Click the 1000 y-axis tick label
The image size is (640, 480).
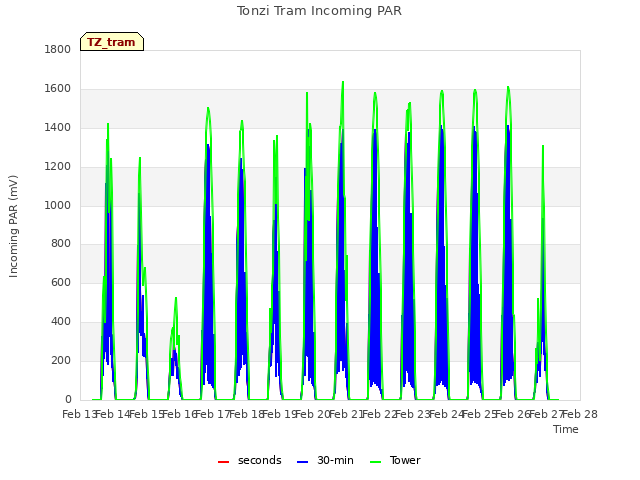coord(58,205)
